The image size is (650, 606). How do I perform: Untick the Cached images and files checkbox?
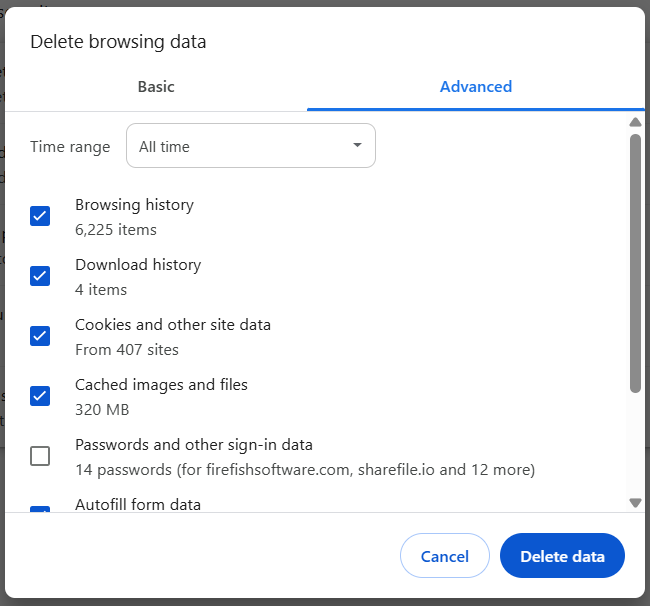(40, 396)
